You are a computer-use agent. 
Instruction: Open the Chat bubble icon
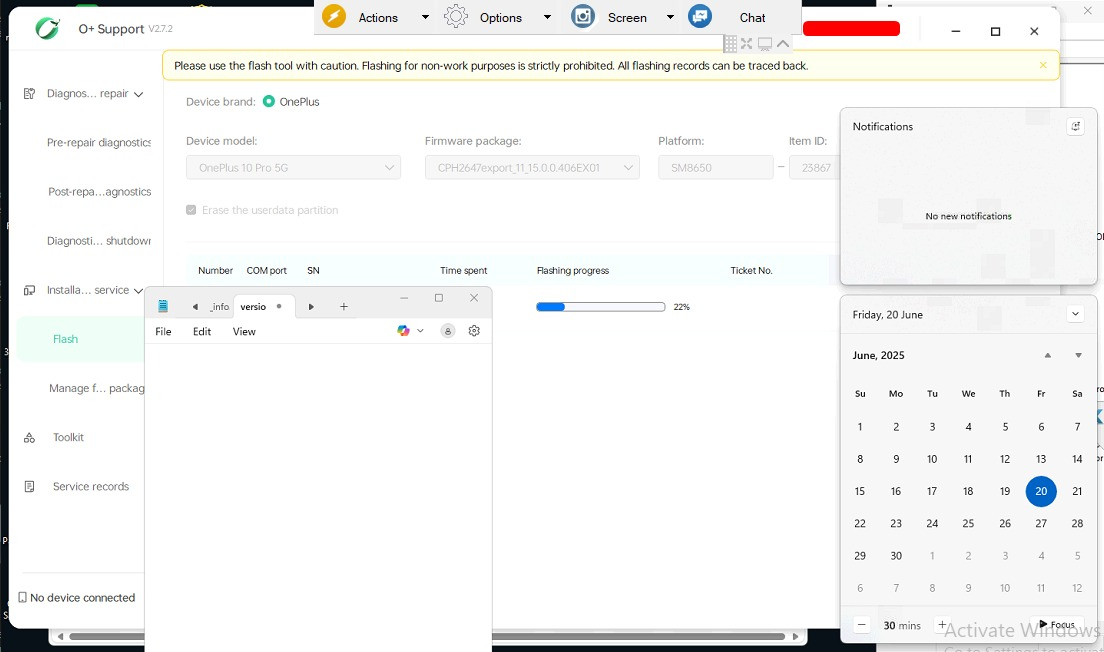pos(700,17)
